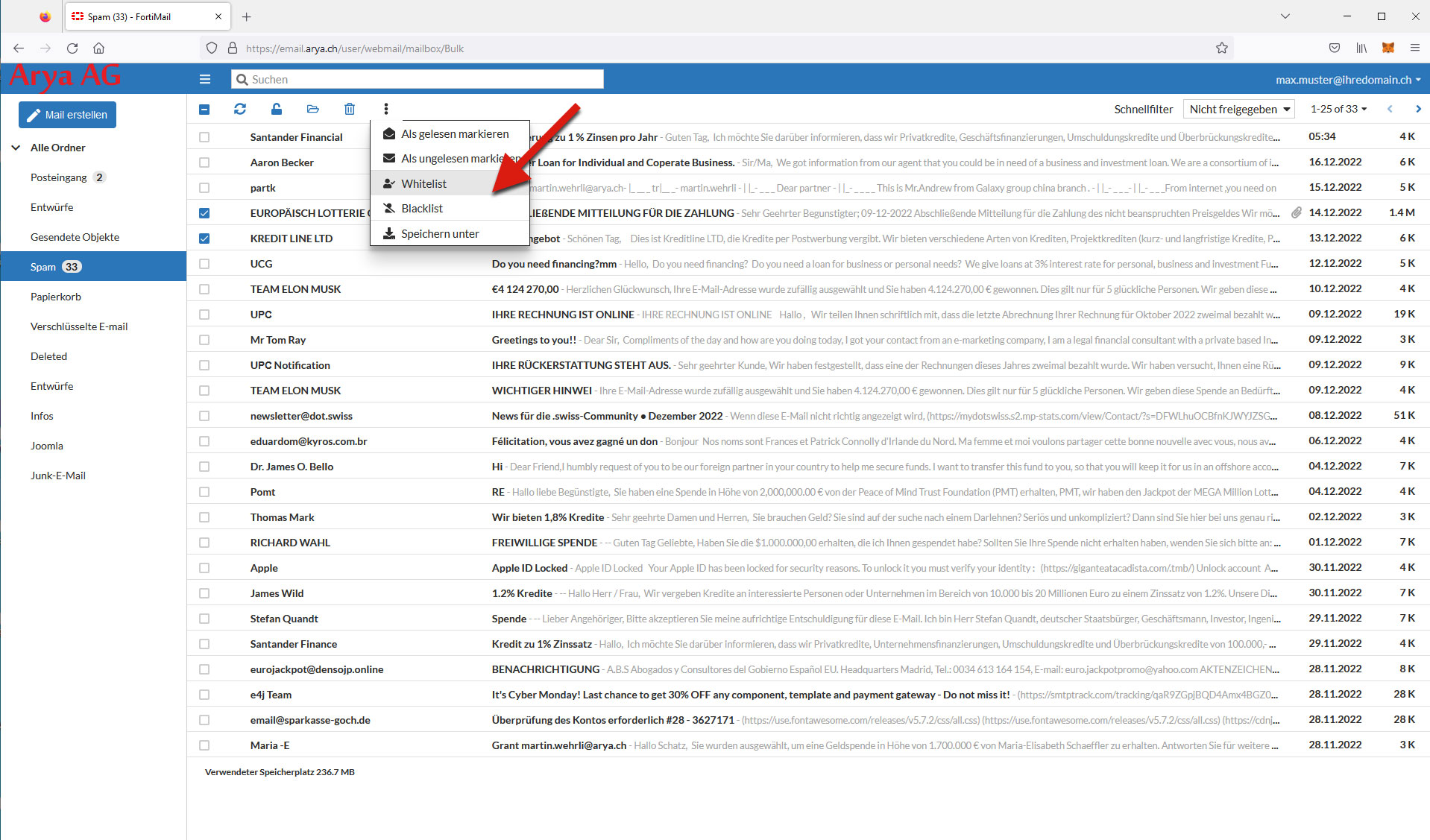Click the Suchen search field
The height and width of the screenshot is (840, 1430).
coord(418,79)
